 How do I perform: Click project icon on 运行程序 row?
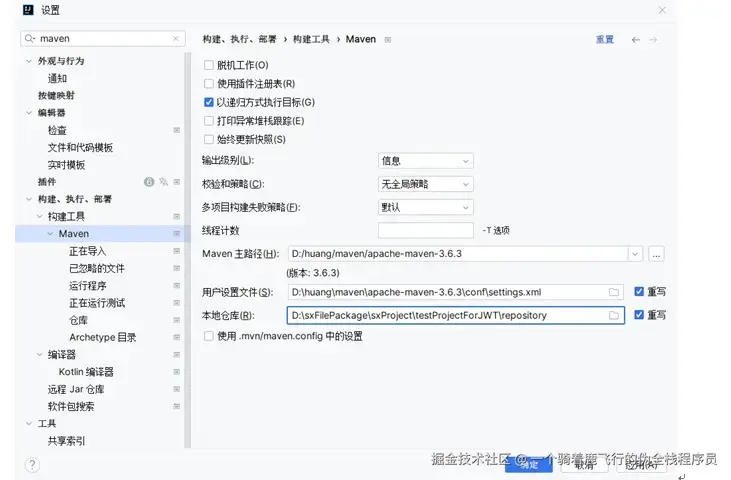point(177,285)
